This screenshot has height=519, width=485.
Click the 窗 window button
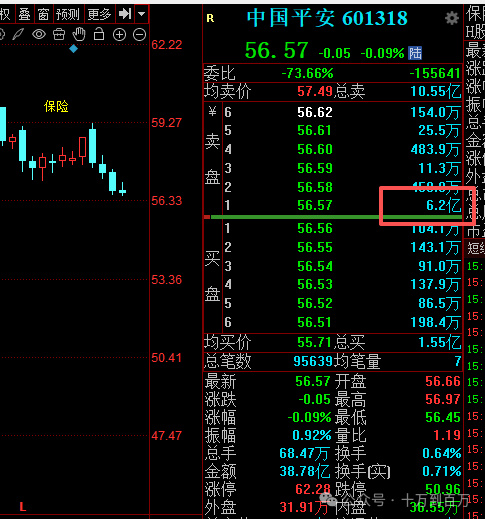[43, 14]
